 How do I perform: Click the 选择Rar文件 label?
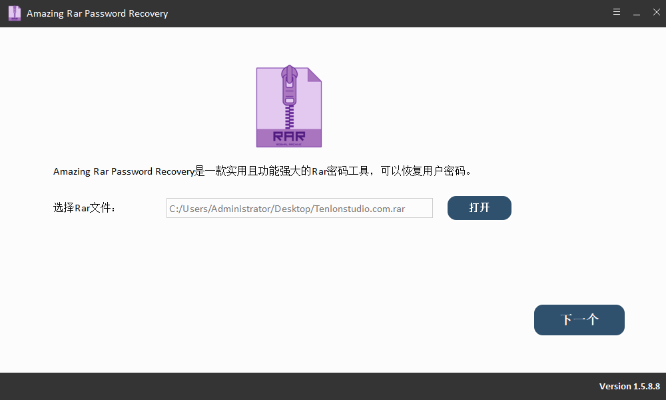pos(84,208)
